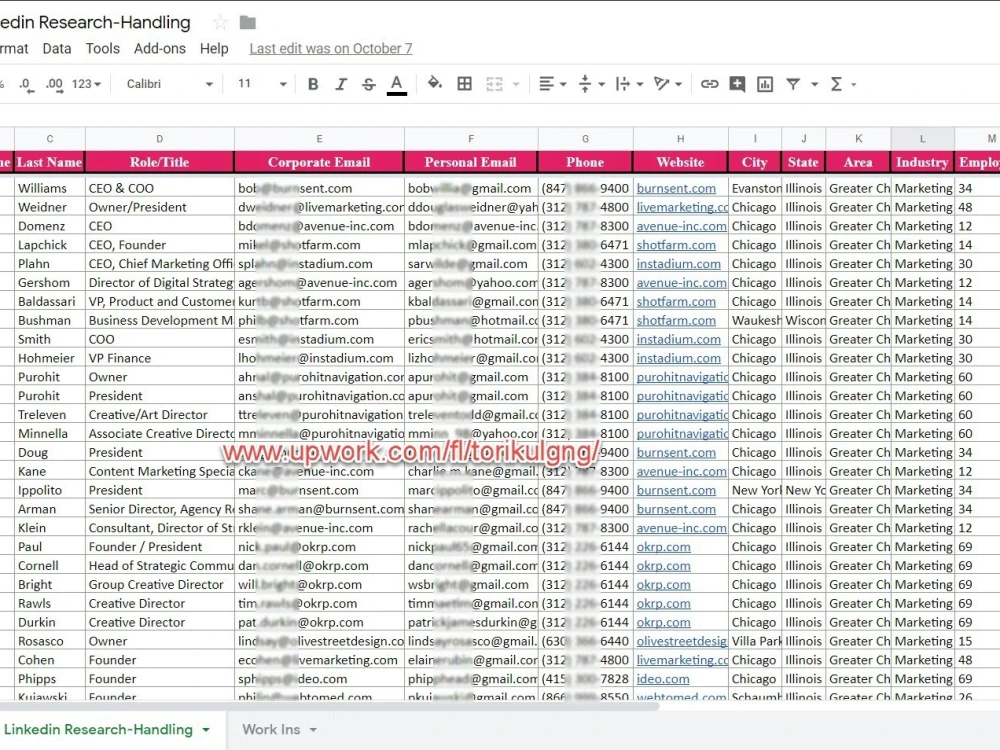The height and width of the screenshot is (750, 1000).
Task: Open the number format 123 dropdown
Action: [x=86, y=84]
